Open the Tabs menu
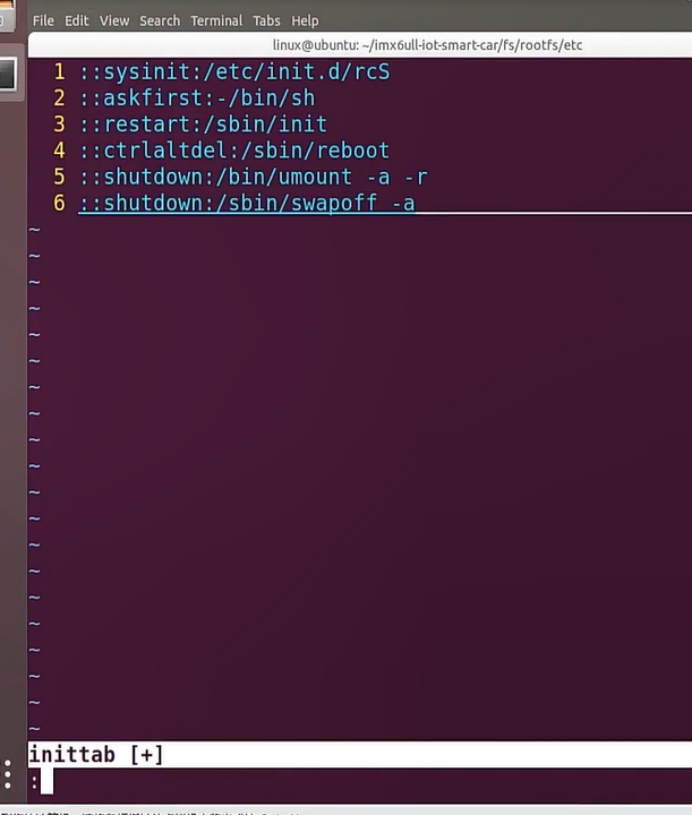 point(265,20)
